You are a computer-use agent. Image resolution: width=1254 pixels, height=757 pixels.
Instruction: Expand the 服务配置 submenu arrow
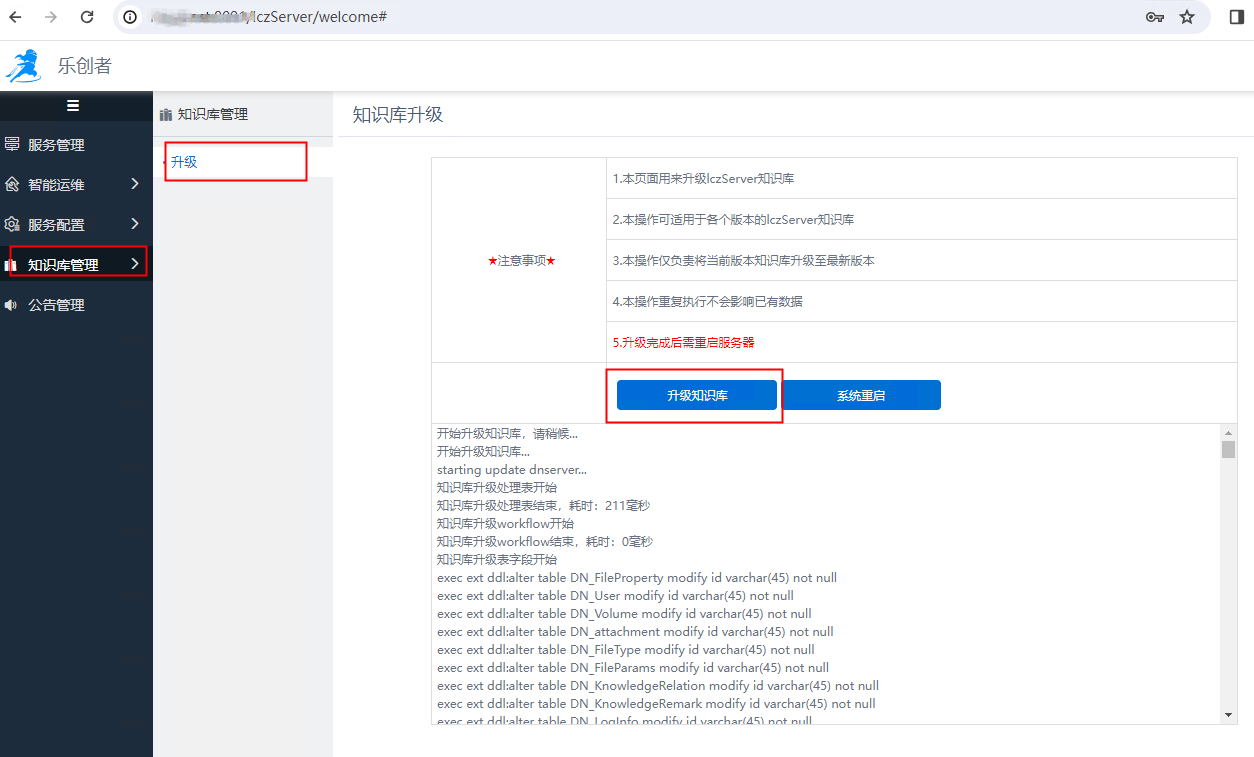(135, 224)
